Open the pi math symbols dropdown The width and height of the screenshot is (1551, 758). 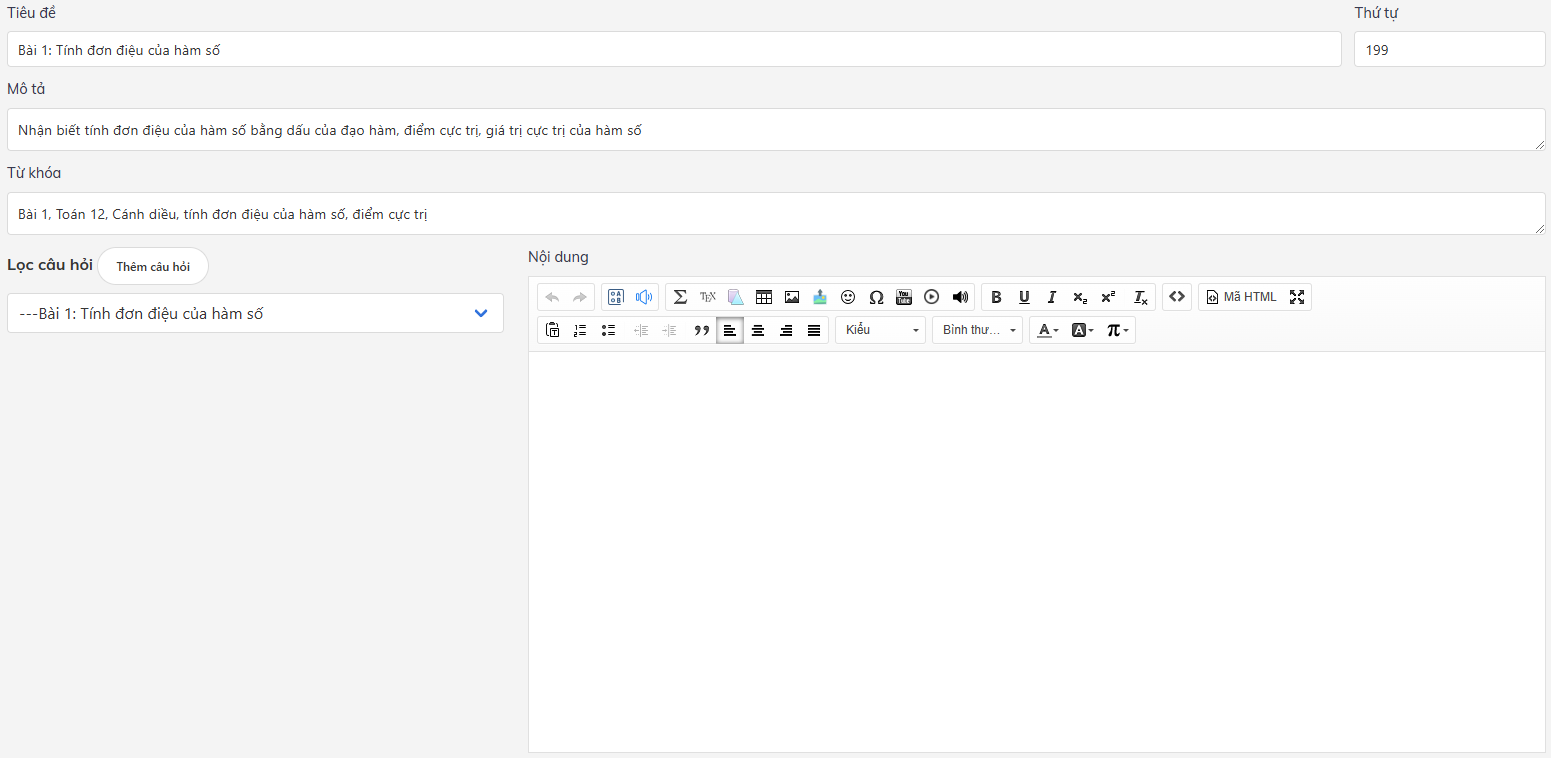tap(1117, 330)
